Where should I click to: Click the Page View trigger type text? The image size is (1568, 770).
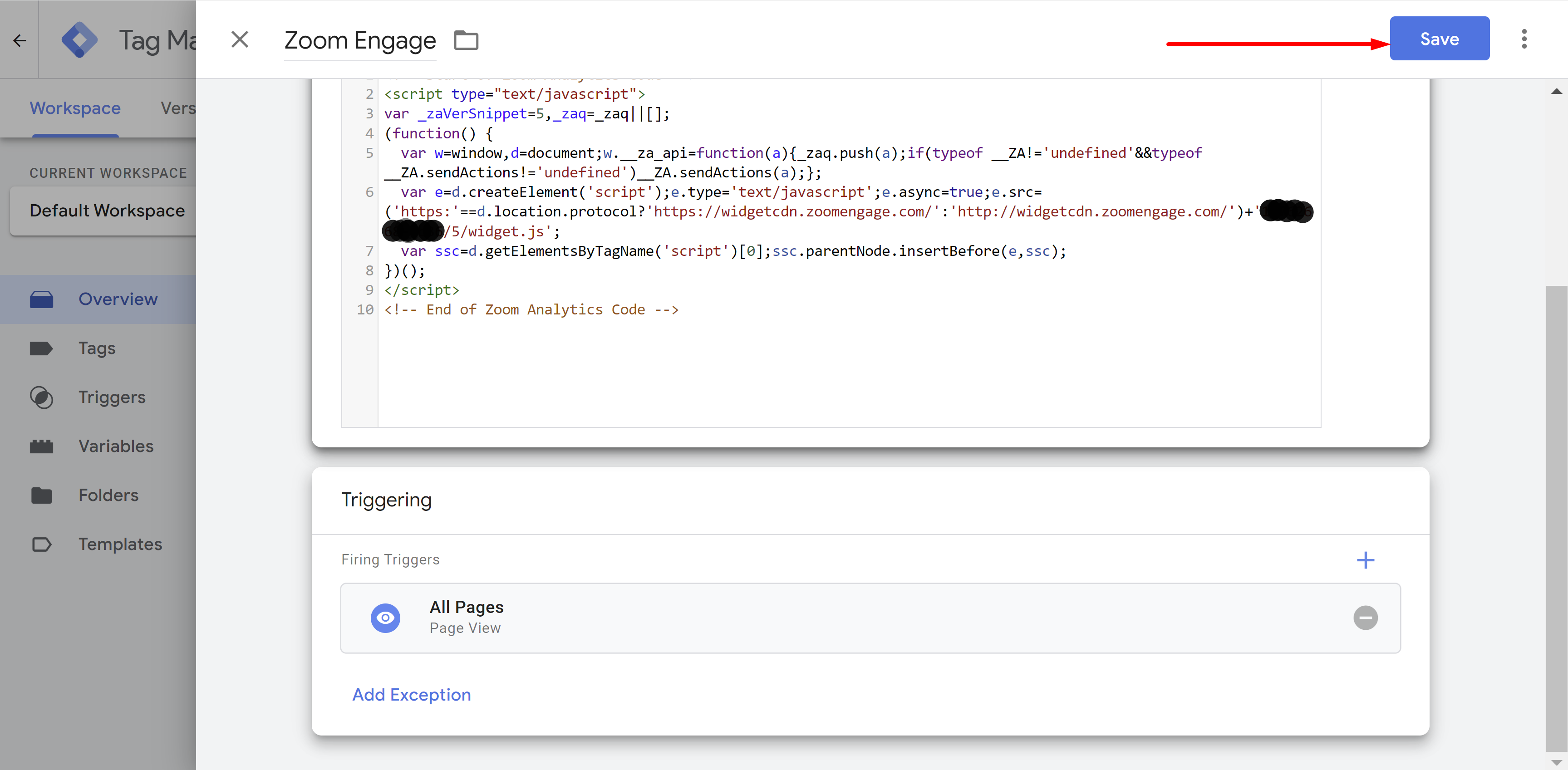point(465,628)
